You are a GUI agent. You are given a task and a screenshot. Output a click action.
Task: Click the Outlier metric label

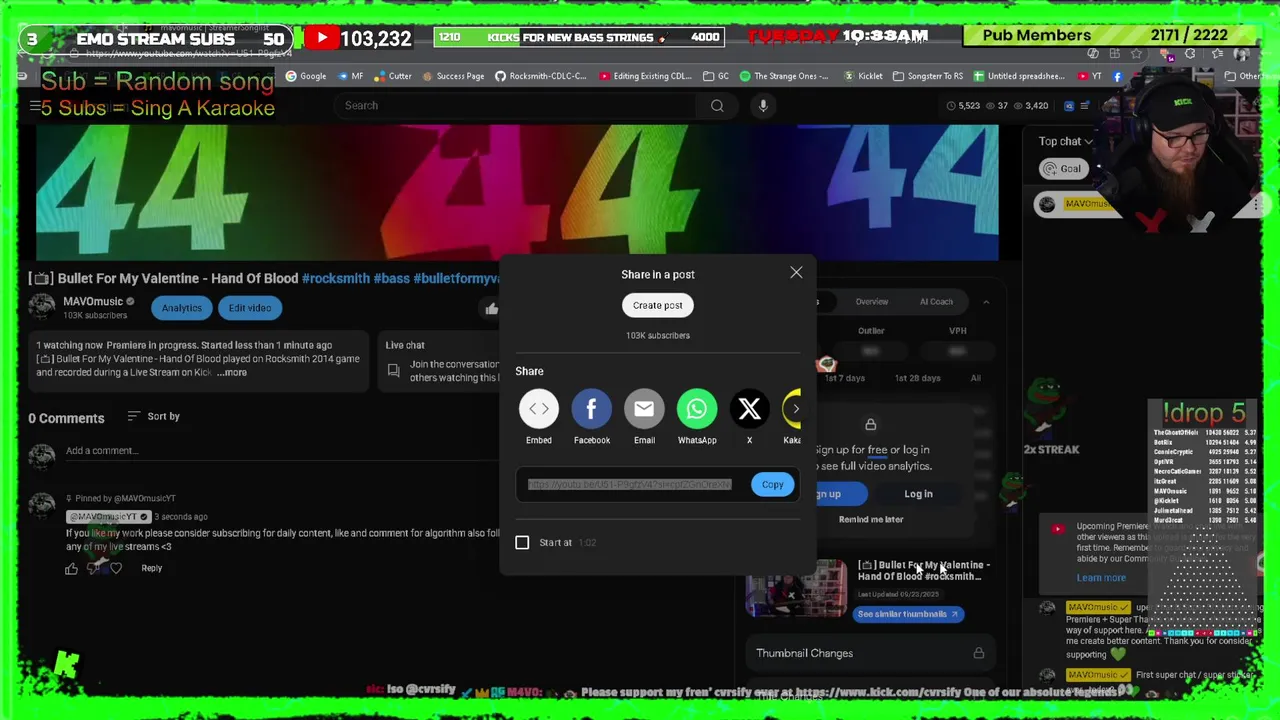871,331
